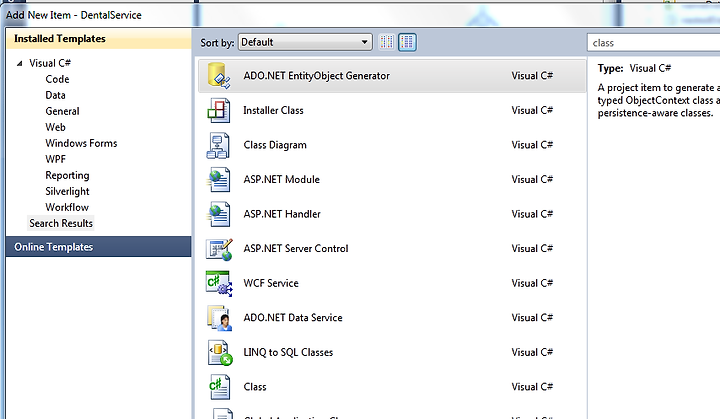Image resolution: width=720 pixels, height=419 pixels.
Task: Select the Web category
Action: coord(55,127)
